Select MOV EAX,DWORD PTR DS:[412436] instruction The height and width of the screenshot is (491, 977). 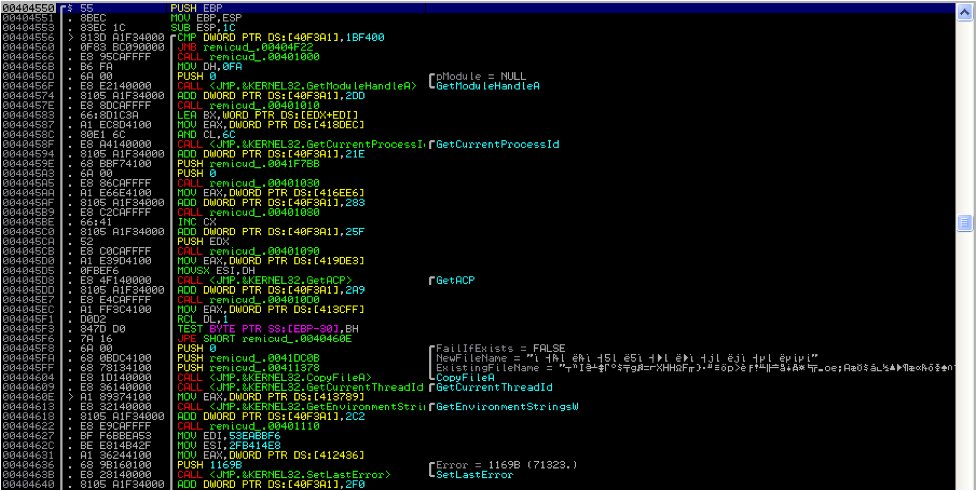[271, 455]
